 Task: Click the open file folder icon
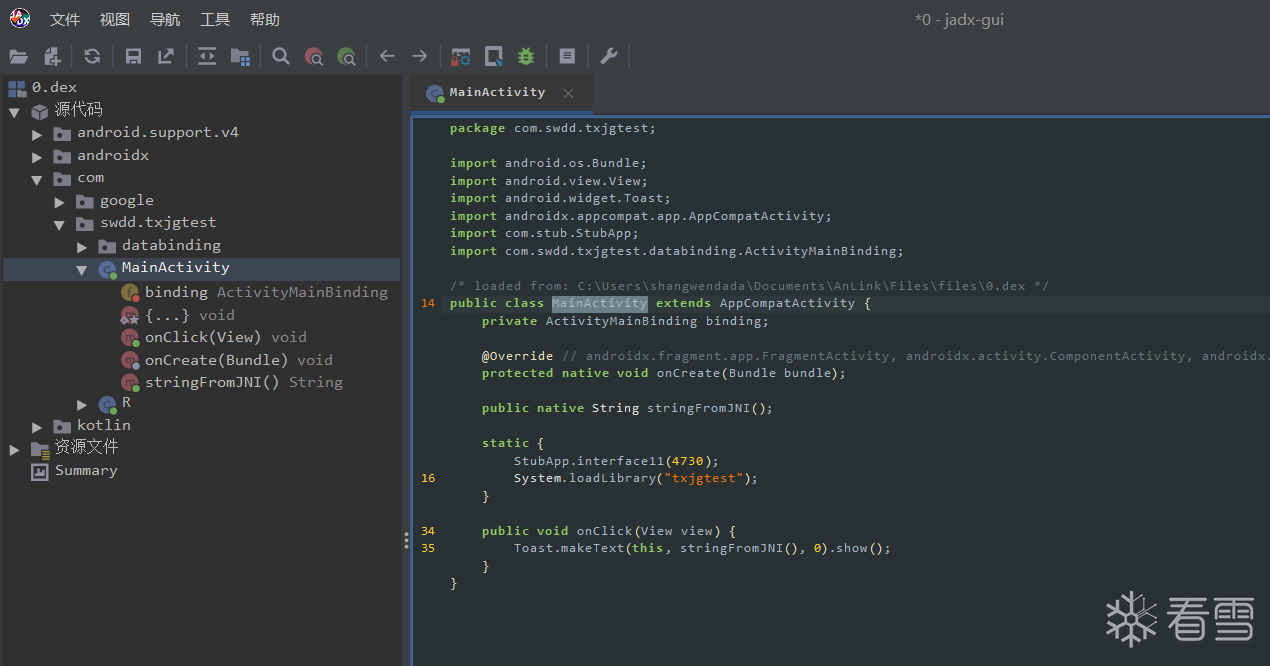[19, 57]
